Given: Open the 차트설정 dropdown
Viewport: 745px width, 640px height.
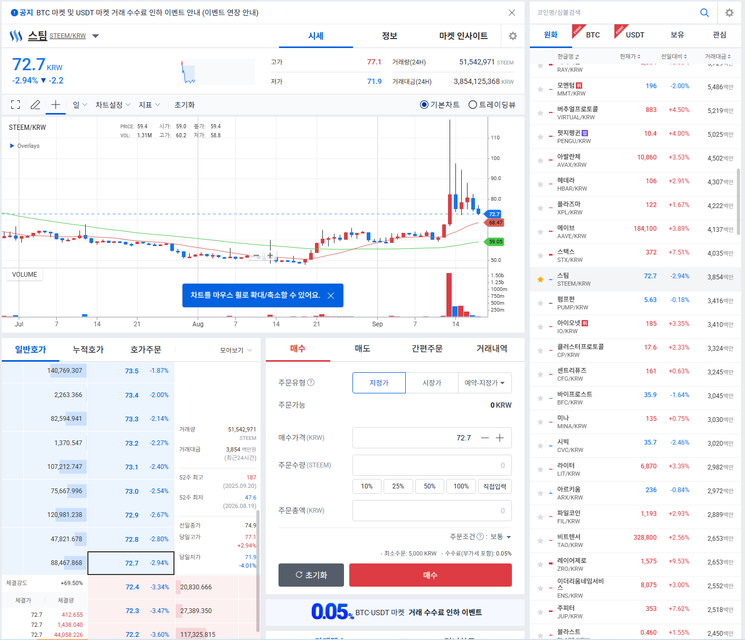Looking at the screenshot, I should click(x=113, y=105).
